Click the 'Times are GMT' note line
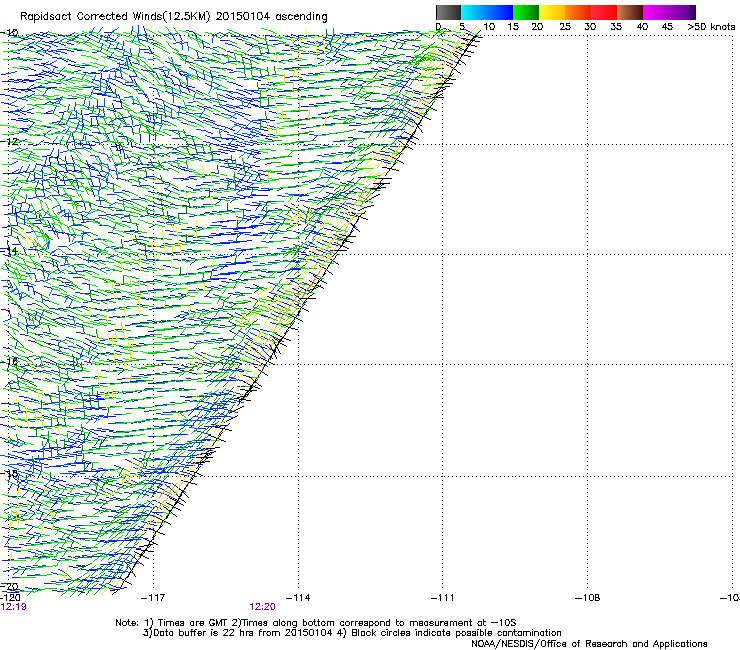Image resolution: width=740 pixels, height=650 pixels. pyautogui.click(x=315, y=623)
